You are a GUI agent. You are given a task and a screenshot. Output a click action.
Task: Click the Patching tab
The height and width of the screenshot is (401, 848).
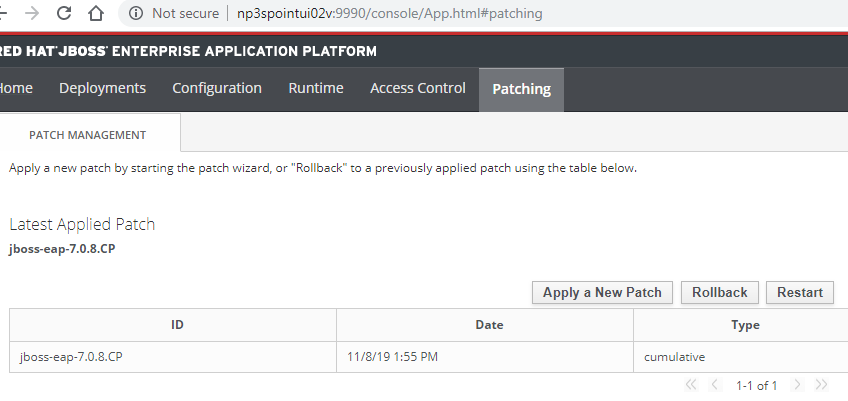(x=521, y=89)
